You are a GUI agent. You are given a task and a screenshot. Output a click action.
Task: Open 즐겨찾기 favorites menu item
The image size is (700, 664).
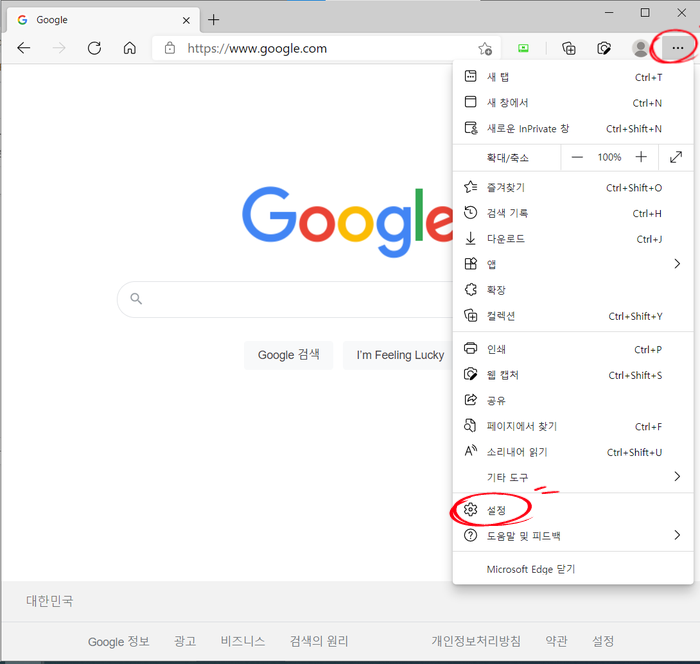point(573,188)
